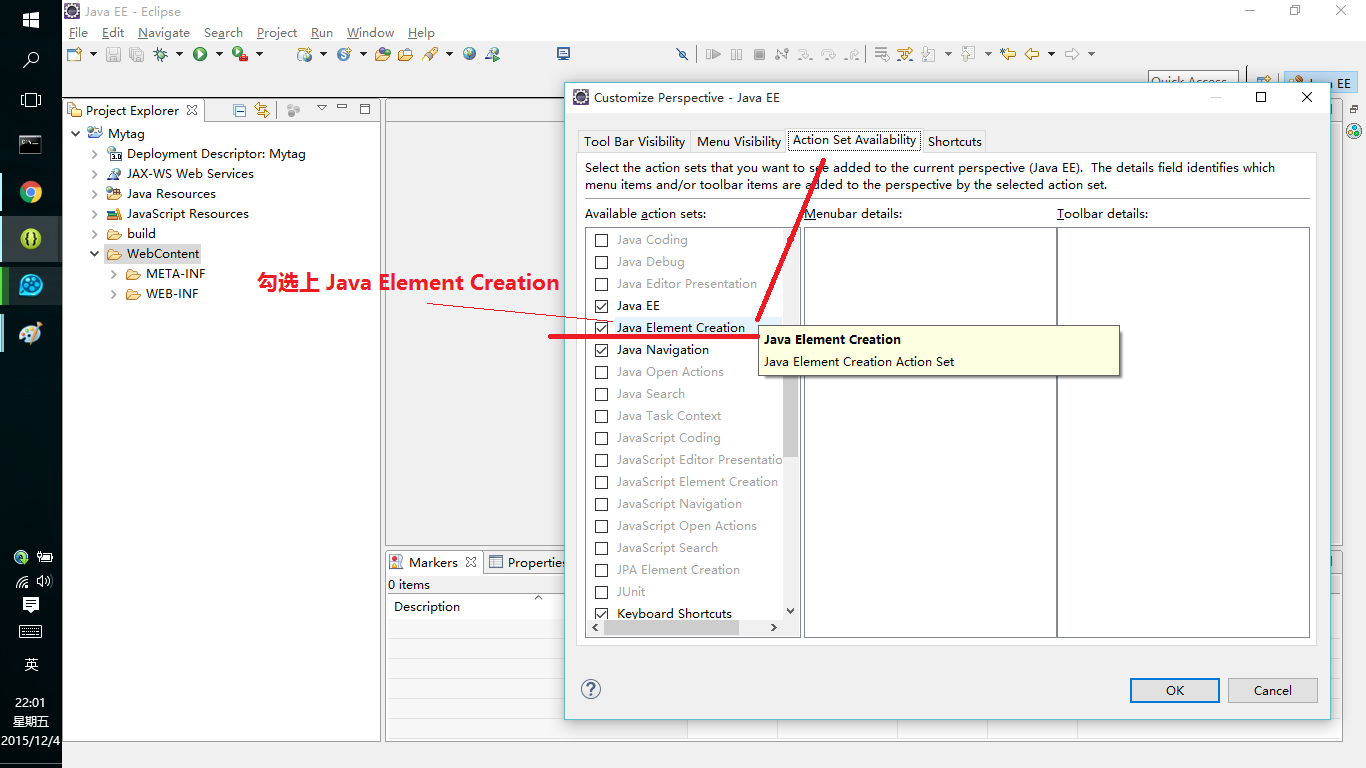Viewport: 1366px width, 768px height.
Task: Open the Project Explorer View Menu dropdown
Action: [x=321, y=109]
